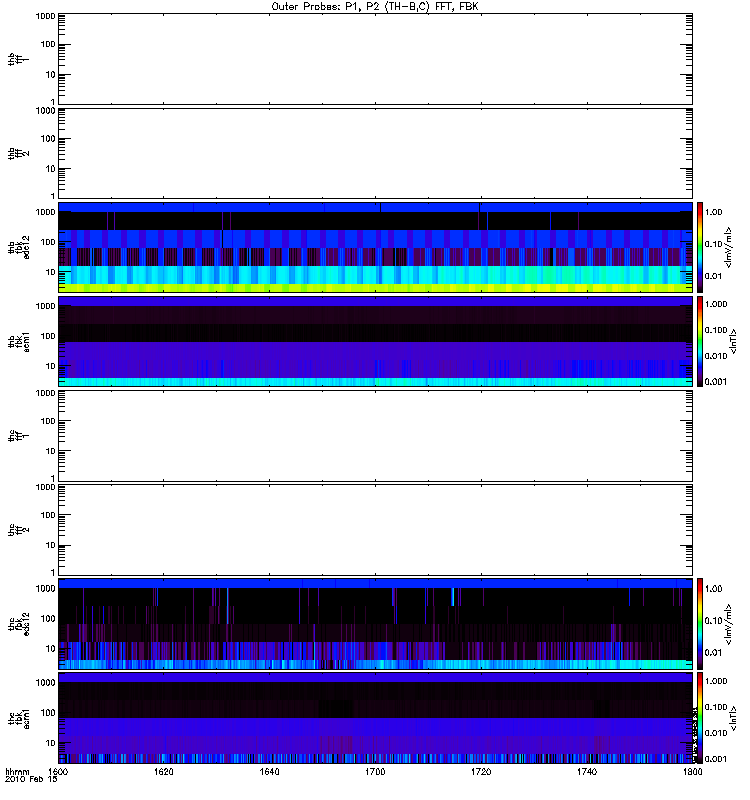Click the 1600 time axis label

(57, 771)
